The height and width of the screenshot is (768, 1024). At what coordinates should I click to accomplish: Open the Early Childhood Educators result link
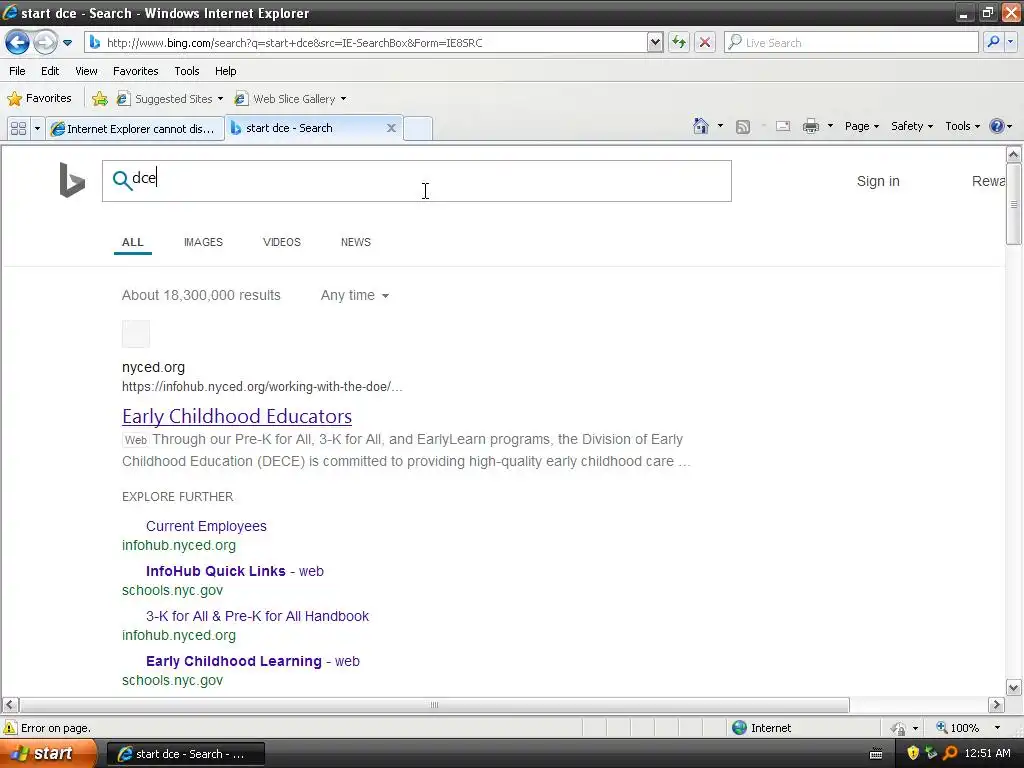[237, 416]
